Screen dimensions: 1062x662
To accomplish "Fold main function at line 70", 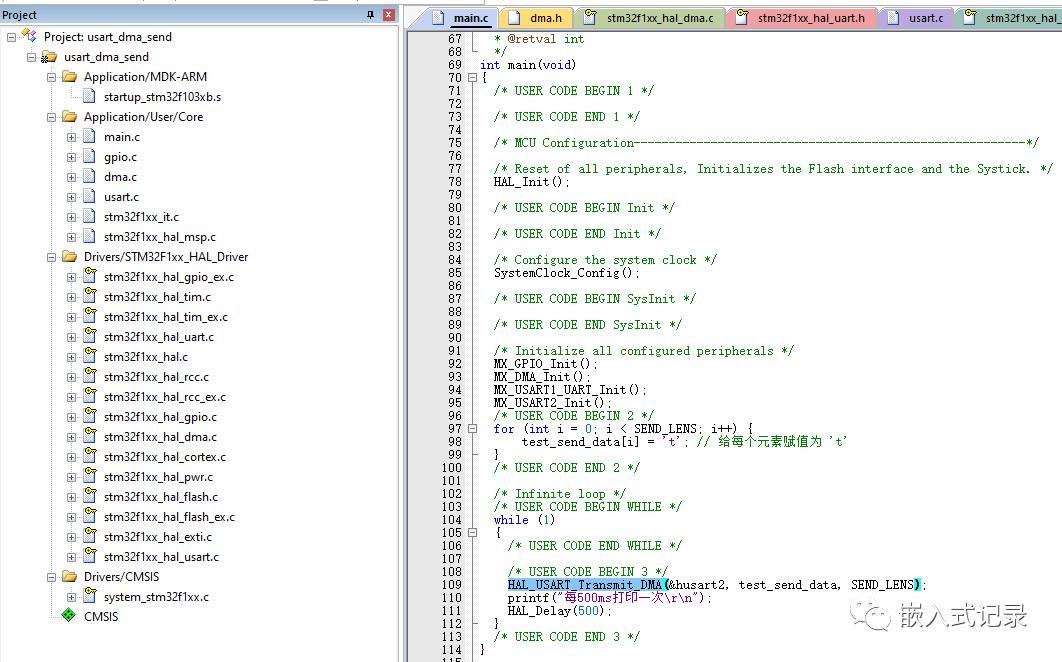I will coord(473,78).
